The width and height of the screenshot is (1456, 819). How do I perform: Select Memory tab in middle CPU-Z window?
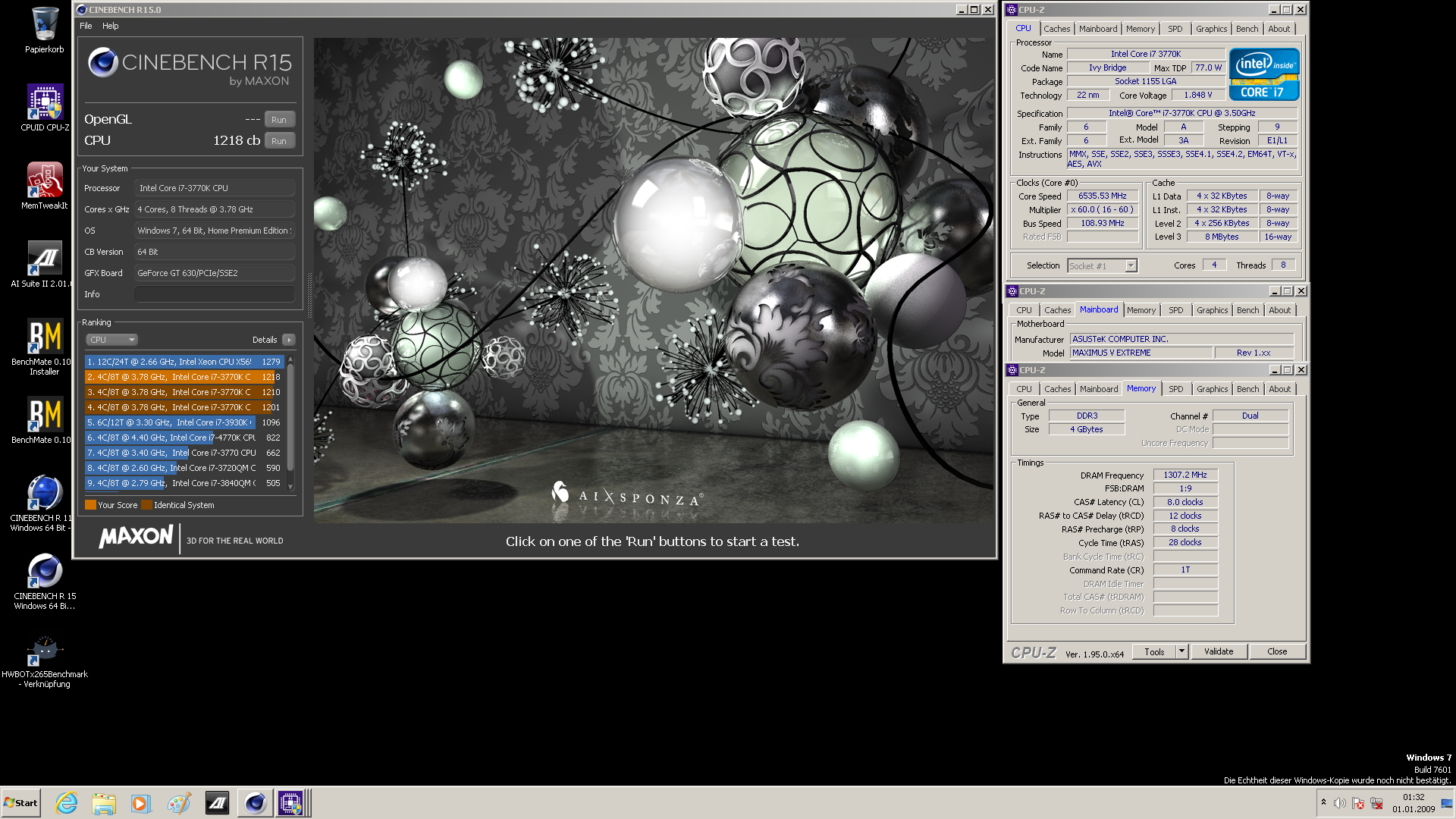pos(1141,310)
